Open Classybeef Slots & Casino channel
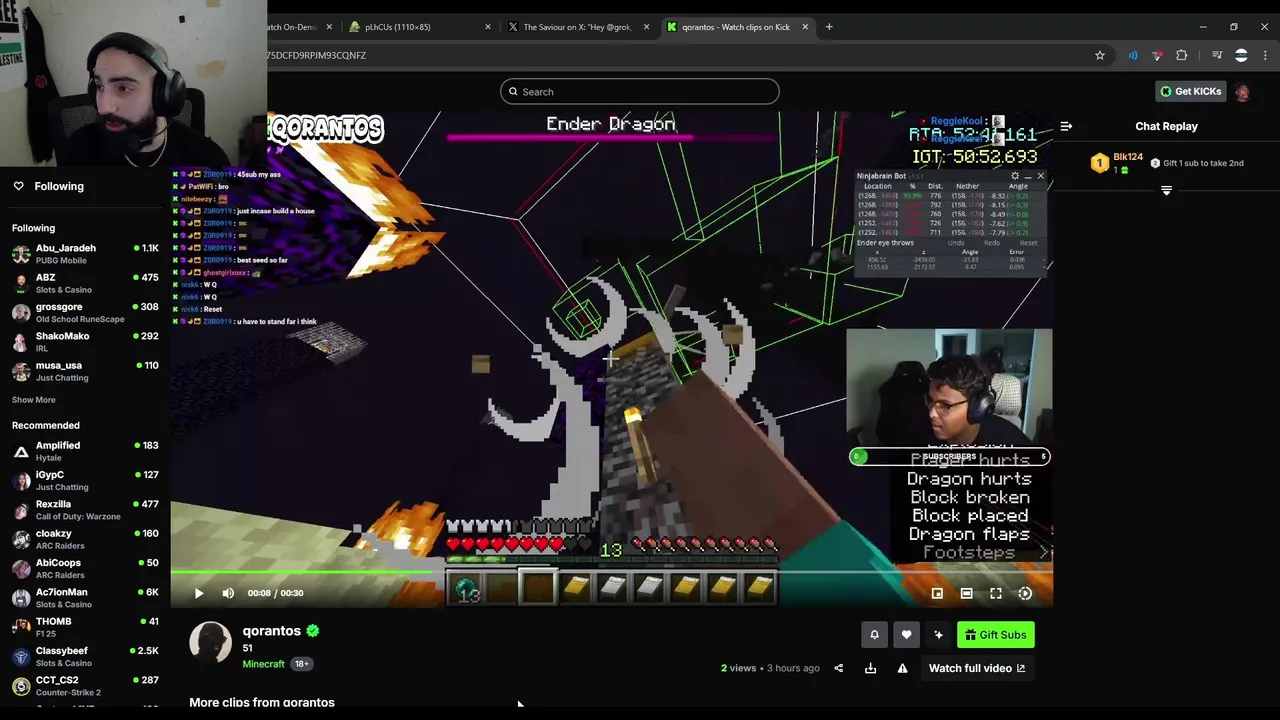This screenshot has height=720, width=1280. 85,656
